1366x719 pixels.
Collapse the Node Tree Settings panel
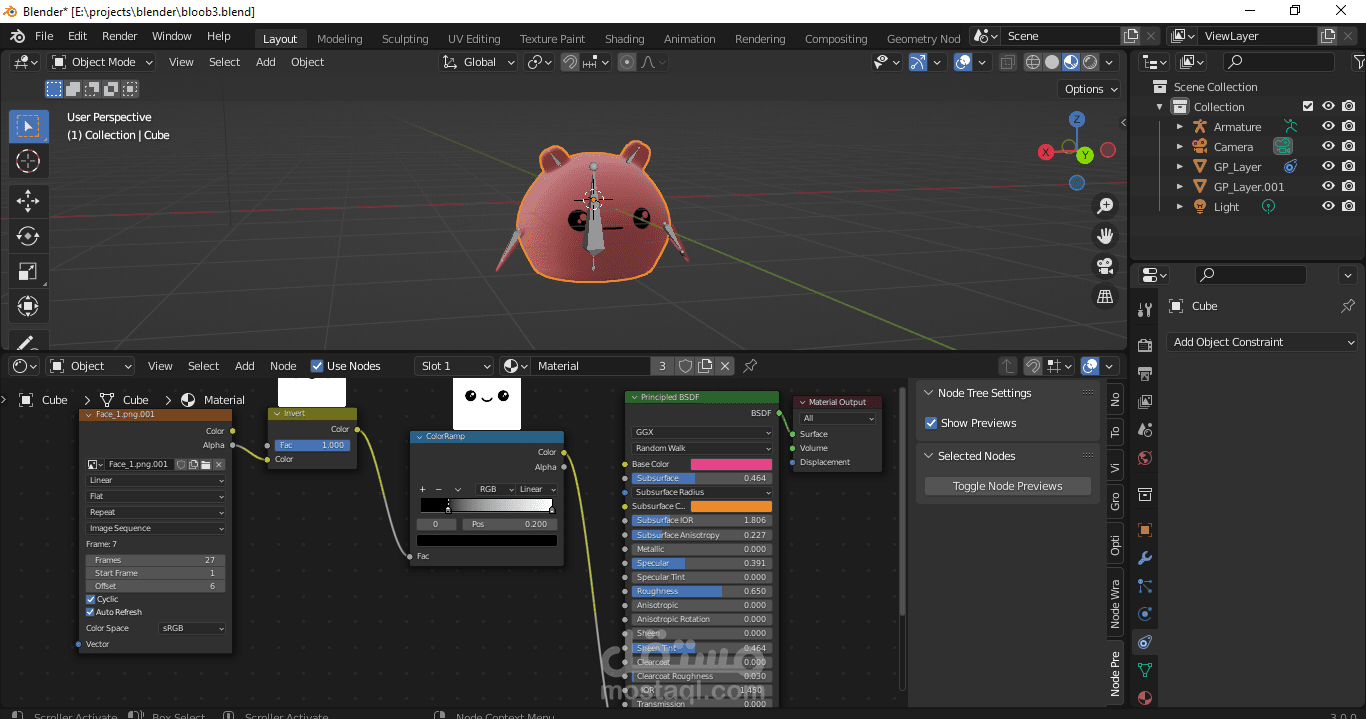point(929,393)
